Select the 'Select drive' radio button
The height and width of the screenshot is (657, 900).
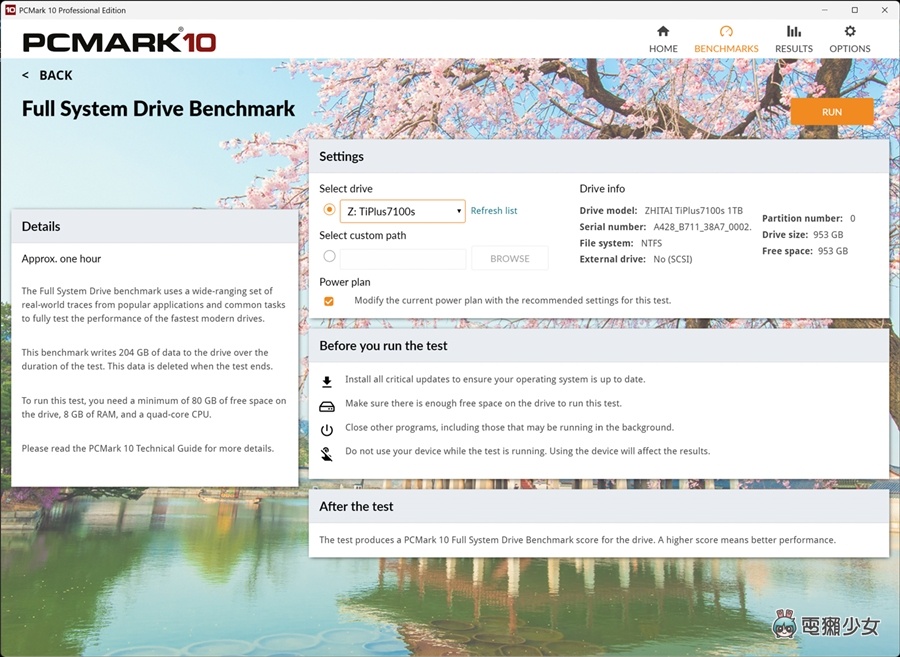tap(330, 210)
